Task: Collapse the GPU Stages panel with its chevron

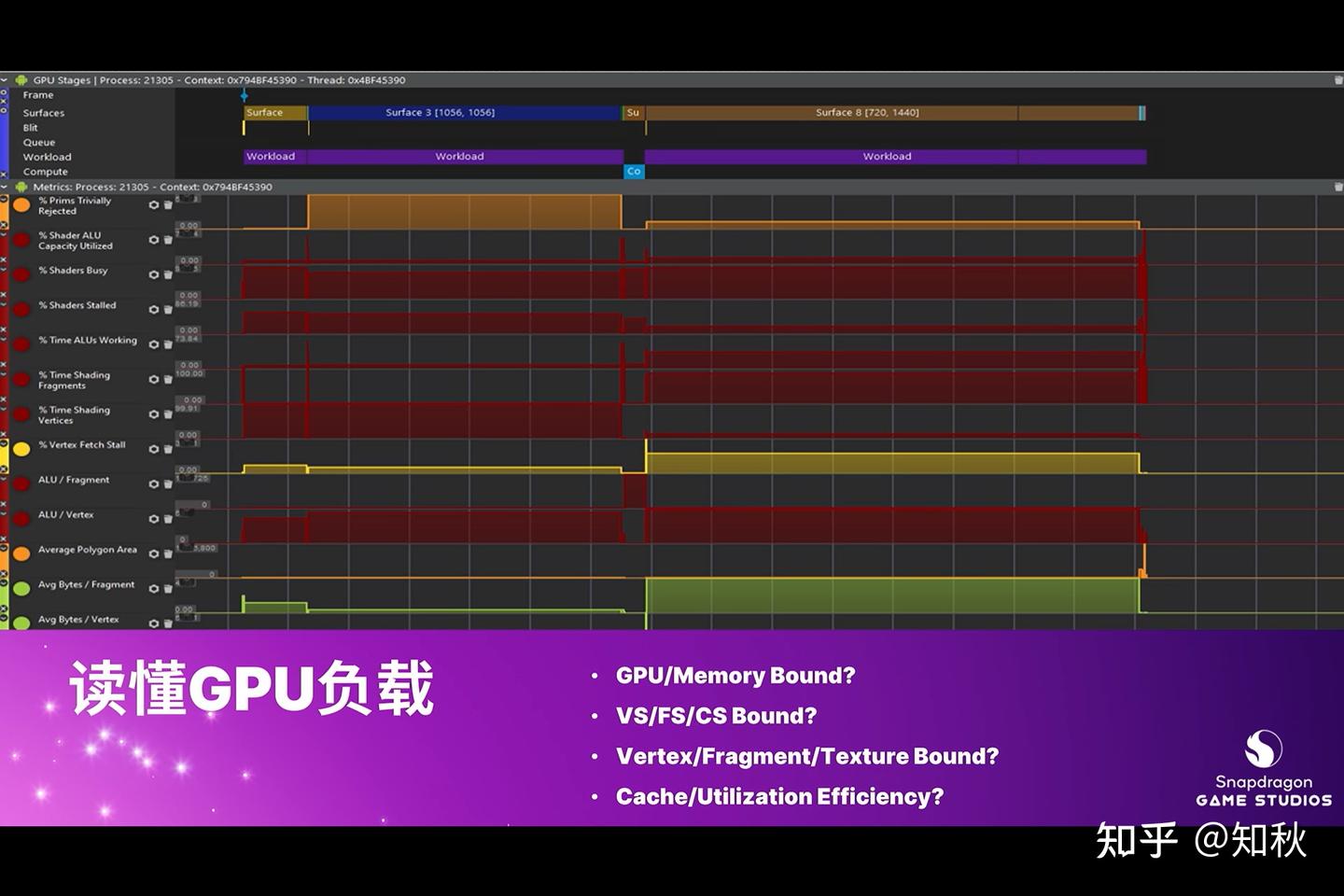Action: 6,80
